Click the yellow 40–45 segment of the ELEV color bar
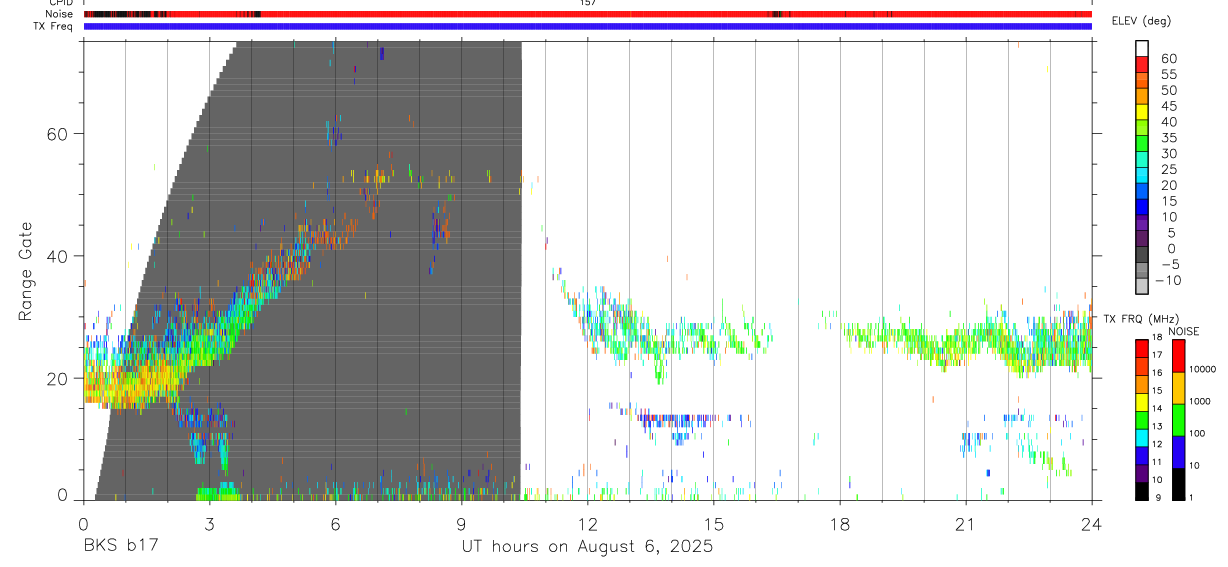 click(x=1142, y=112)
